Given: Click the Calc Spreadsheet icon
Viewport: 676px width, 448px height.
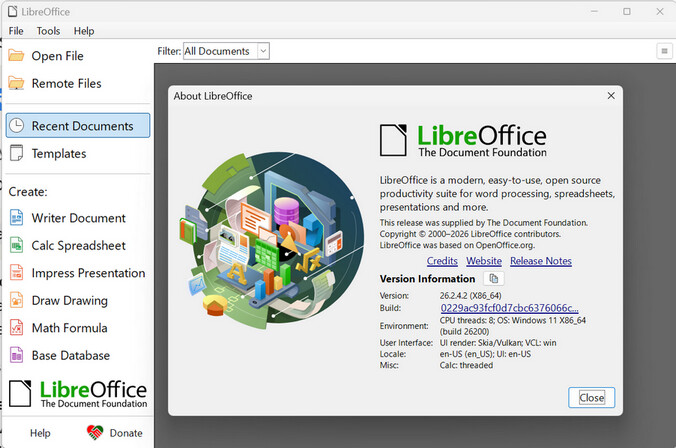Looking at the screenshot, I should 16,245.
